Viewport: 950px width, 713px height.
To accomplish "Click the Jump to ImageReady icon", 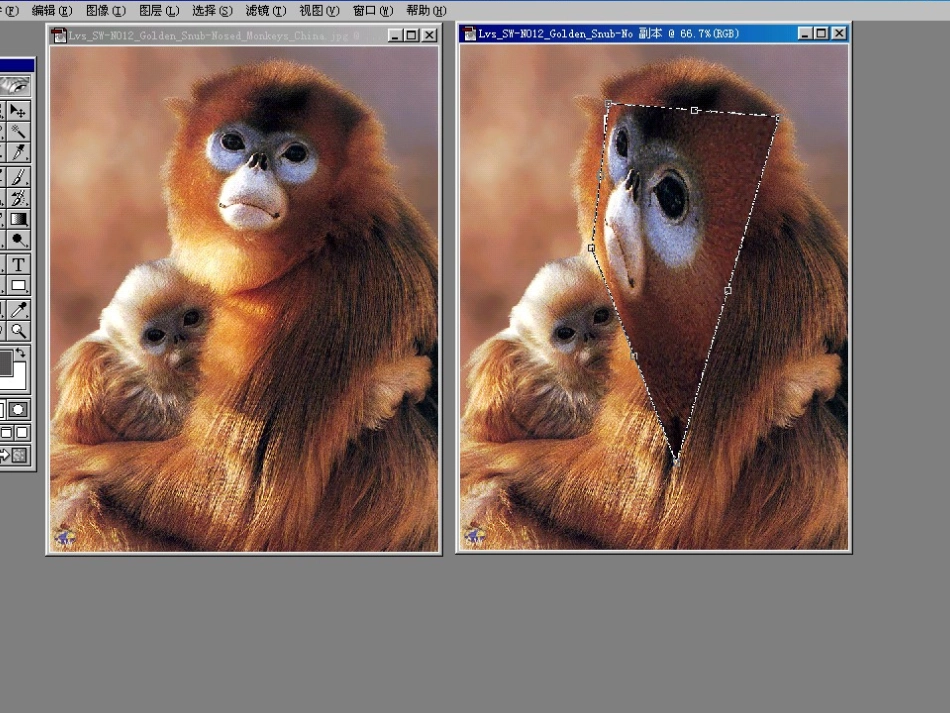I will pos(18,456).
